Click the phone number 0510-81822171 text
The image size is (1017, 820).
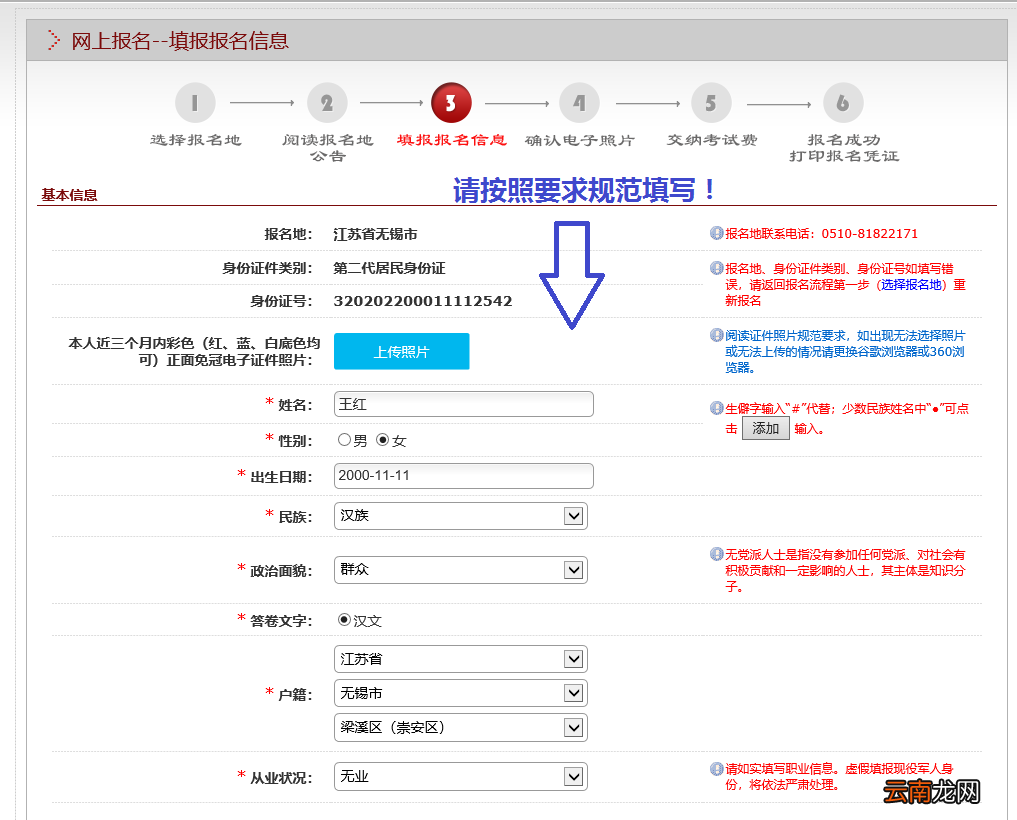pyautogui.click(x=869, y=234)
